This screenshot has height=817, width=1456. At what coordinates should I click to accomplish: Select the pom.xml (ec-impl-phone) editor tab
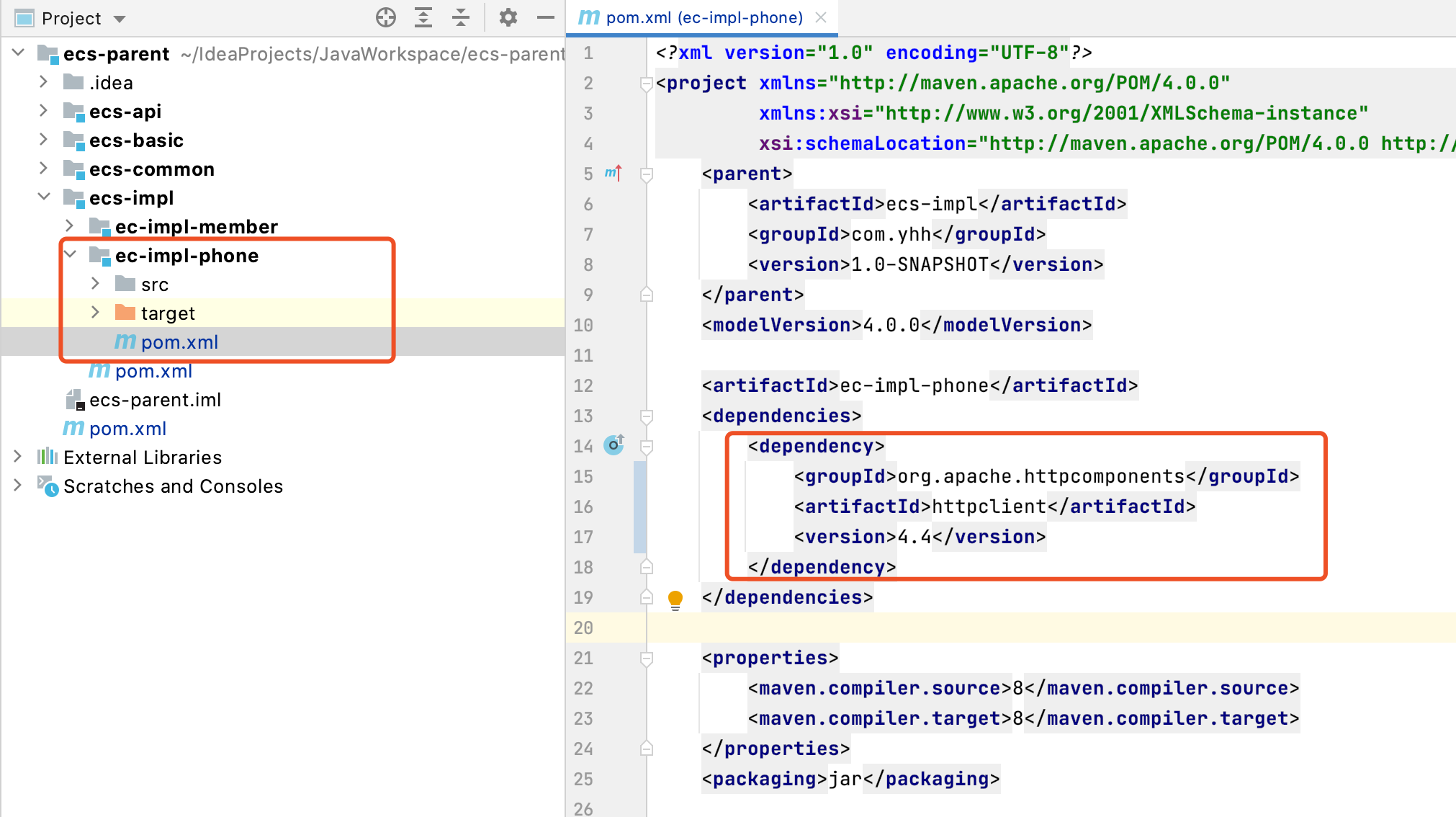tap(703, 17)
